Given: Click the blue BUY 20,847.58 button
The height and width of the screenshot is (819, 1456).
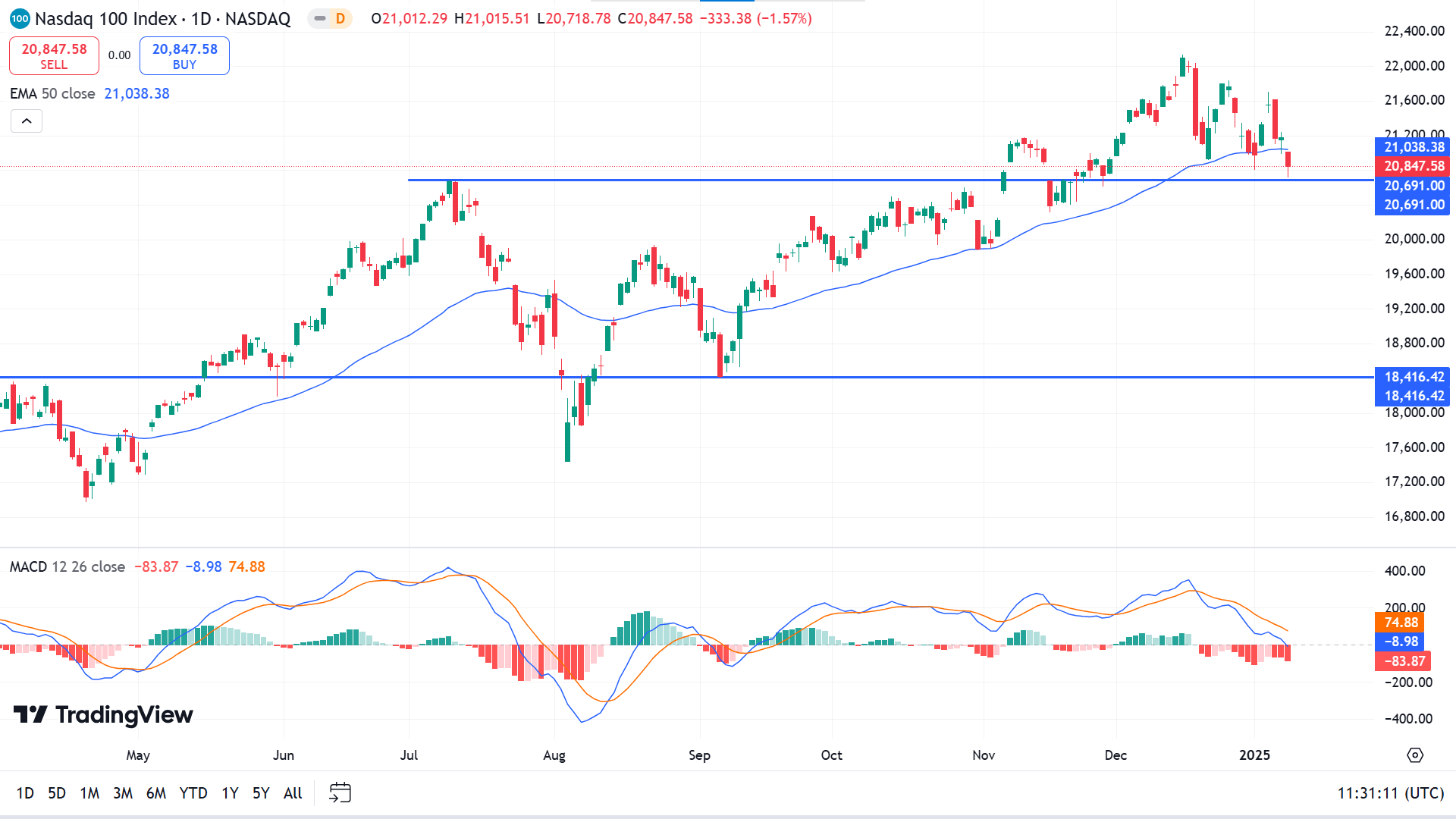Looking at the screenshot, I should coord(184,56).
